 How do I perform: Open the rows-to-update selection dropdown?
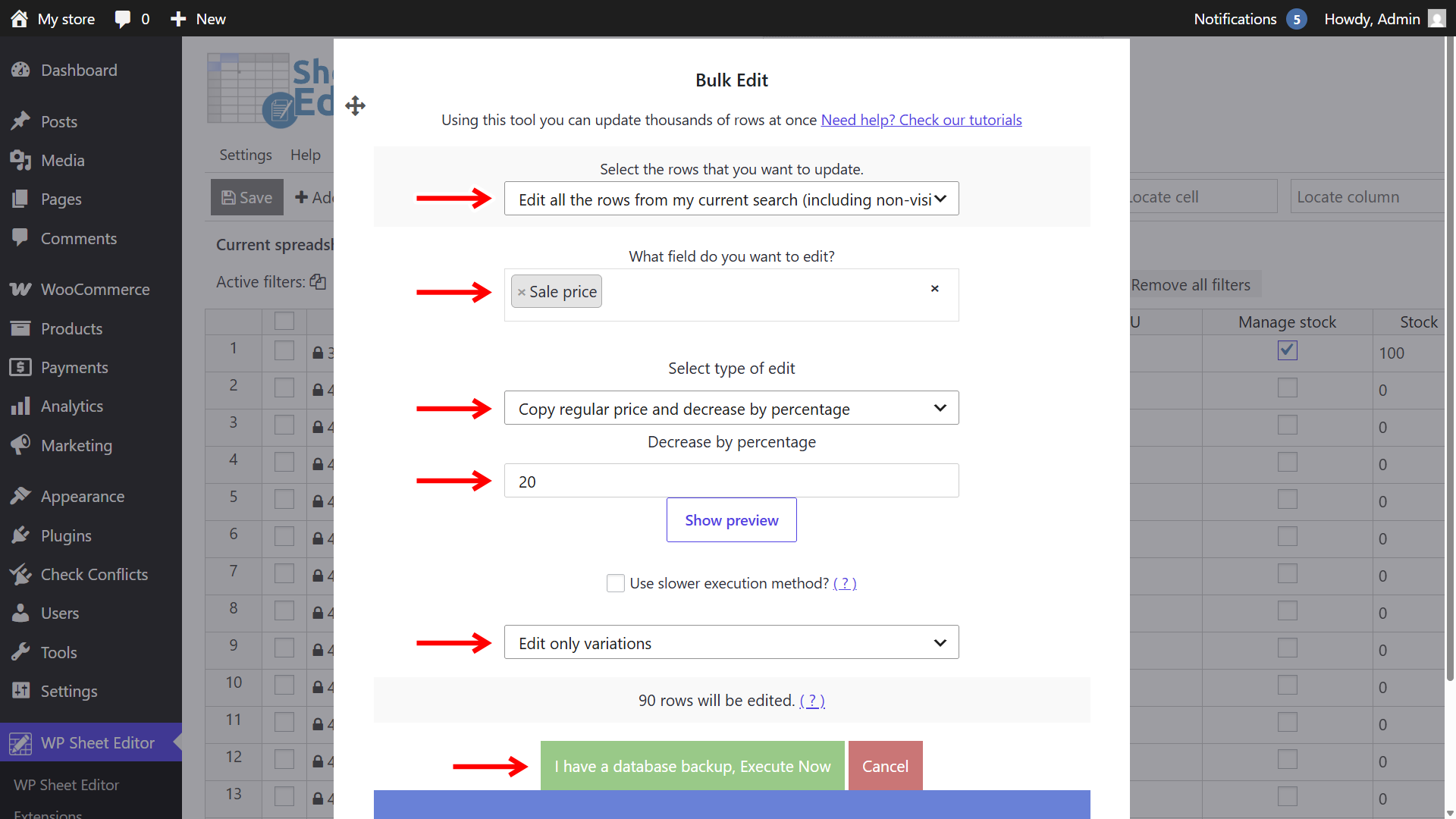coord(731,199)
